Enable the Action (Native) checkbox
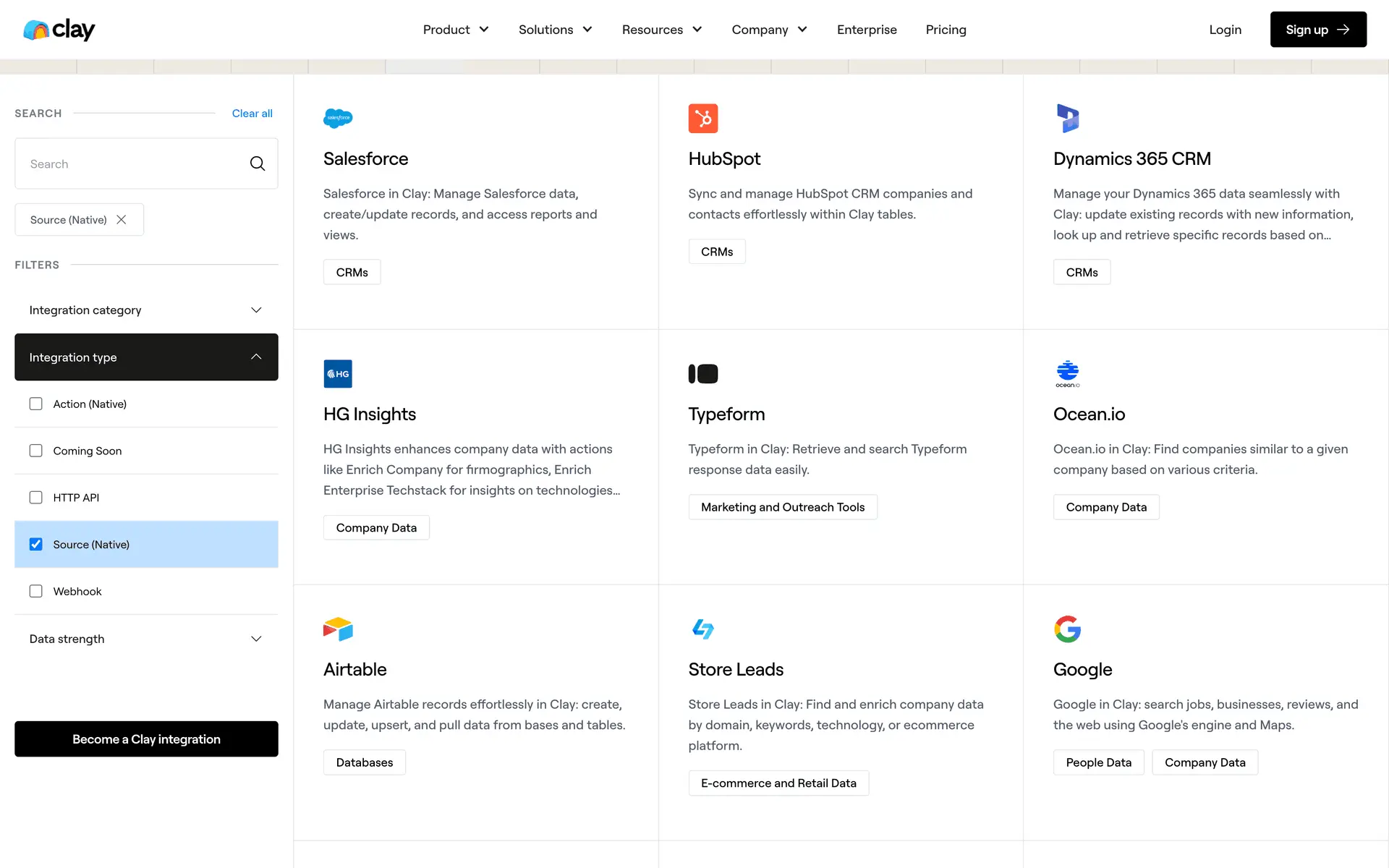 [x=36, y=404]
